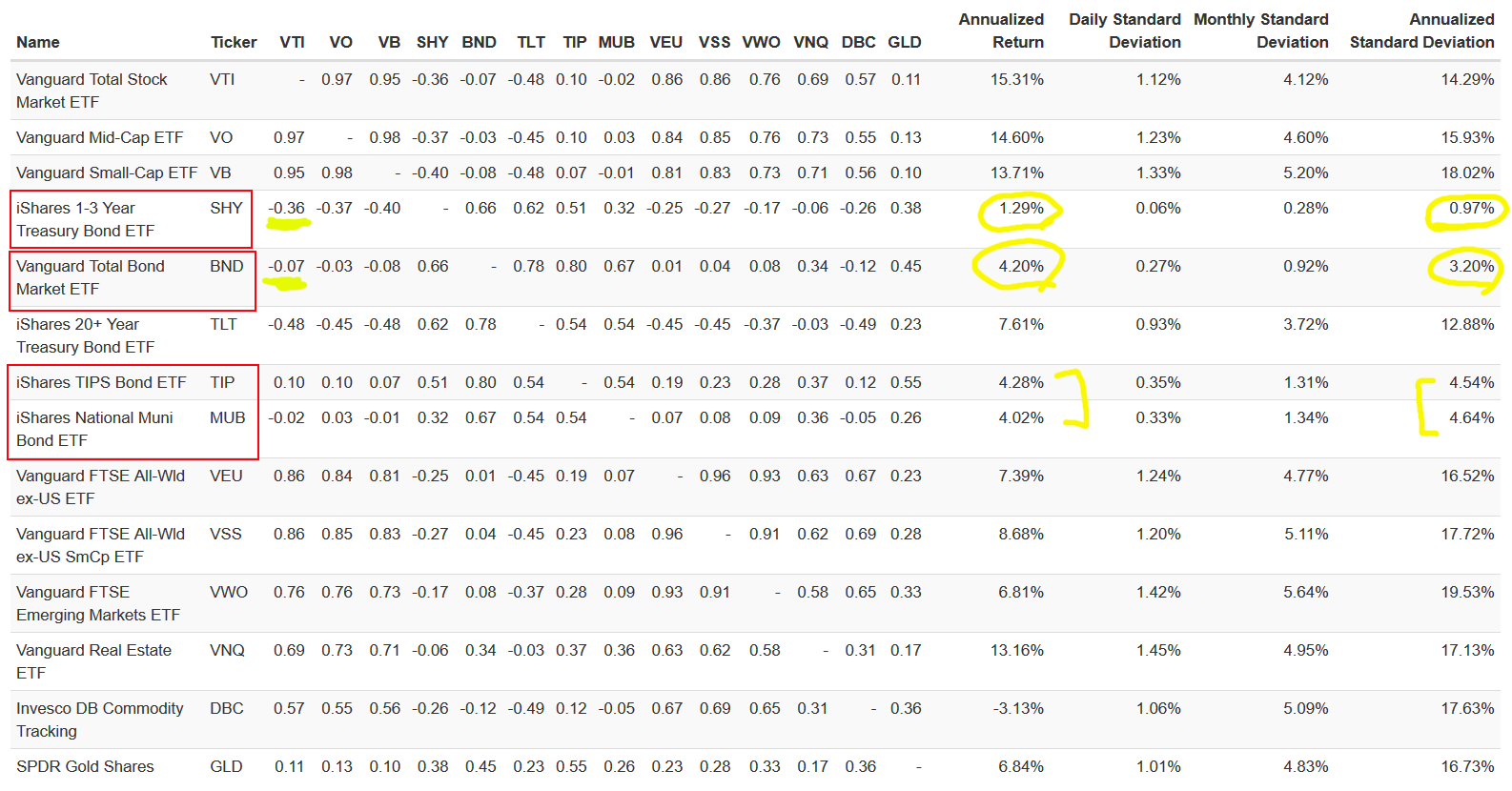Click VEU annualized return 7.39%
This screenshot has width=1512, height=791.
coord(1021,476)
